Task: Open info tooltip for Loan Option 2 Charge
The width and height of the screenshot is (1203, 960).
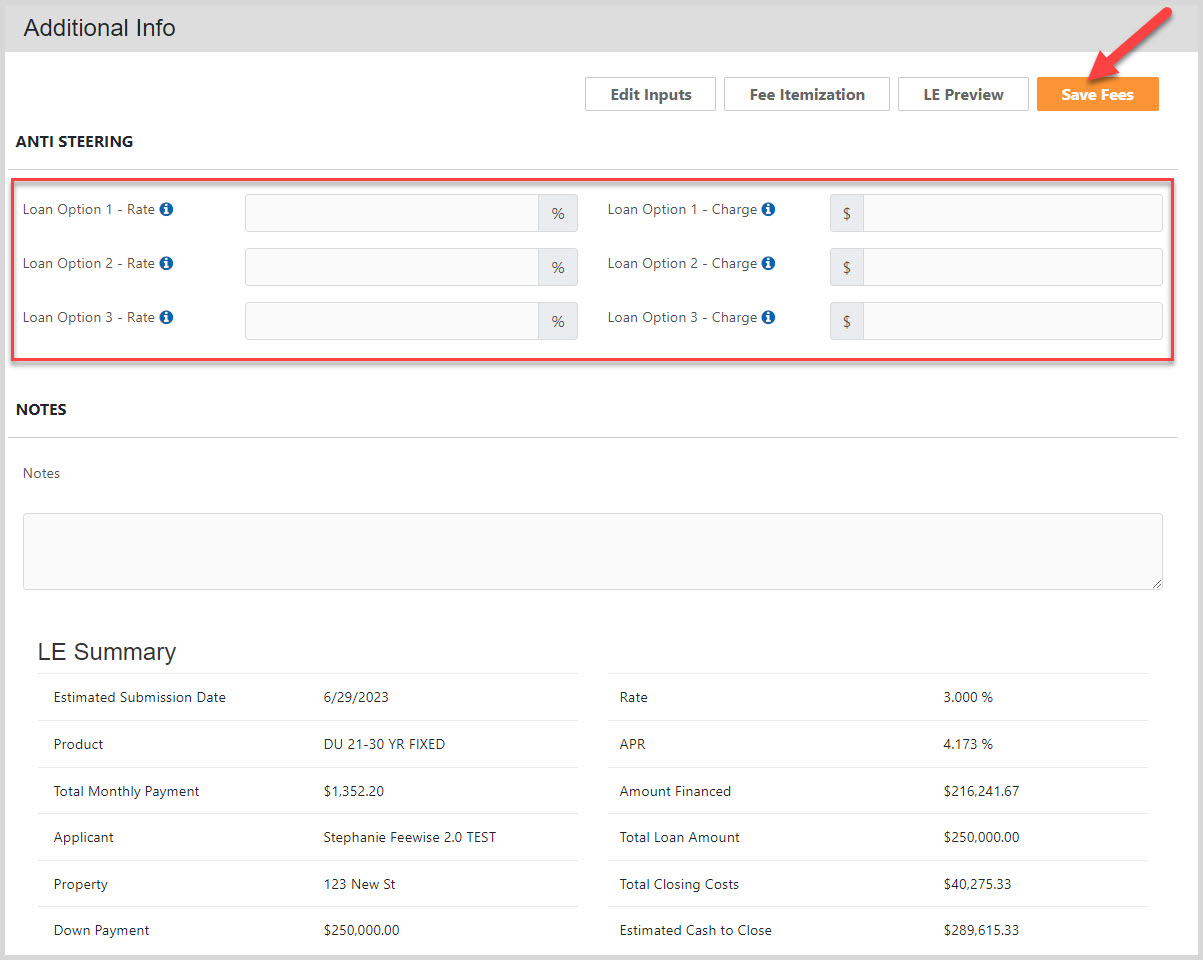Action: pos(768,263)
